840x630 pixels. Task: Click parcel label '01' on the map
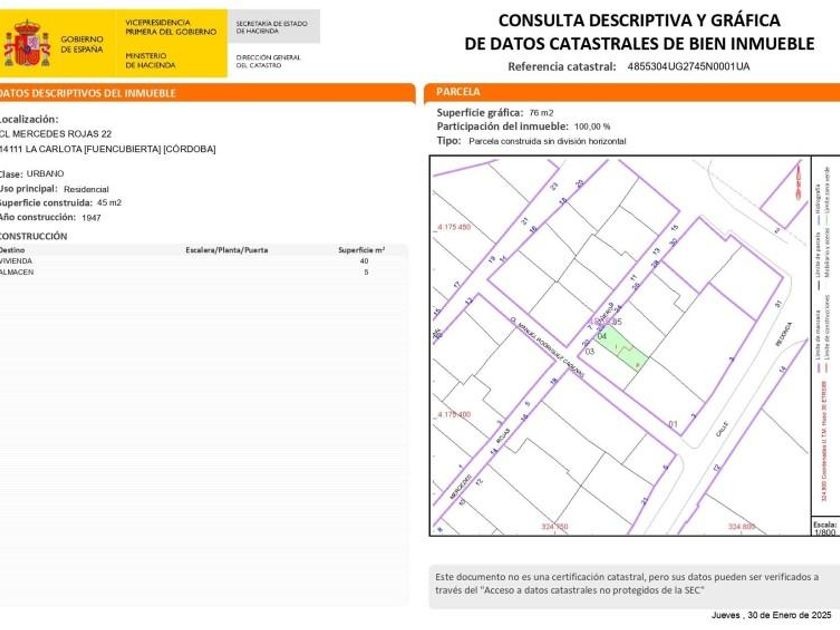tap(673, 424)
